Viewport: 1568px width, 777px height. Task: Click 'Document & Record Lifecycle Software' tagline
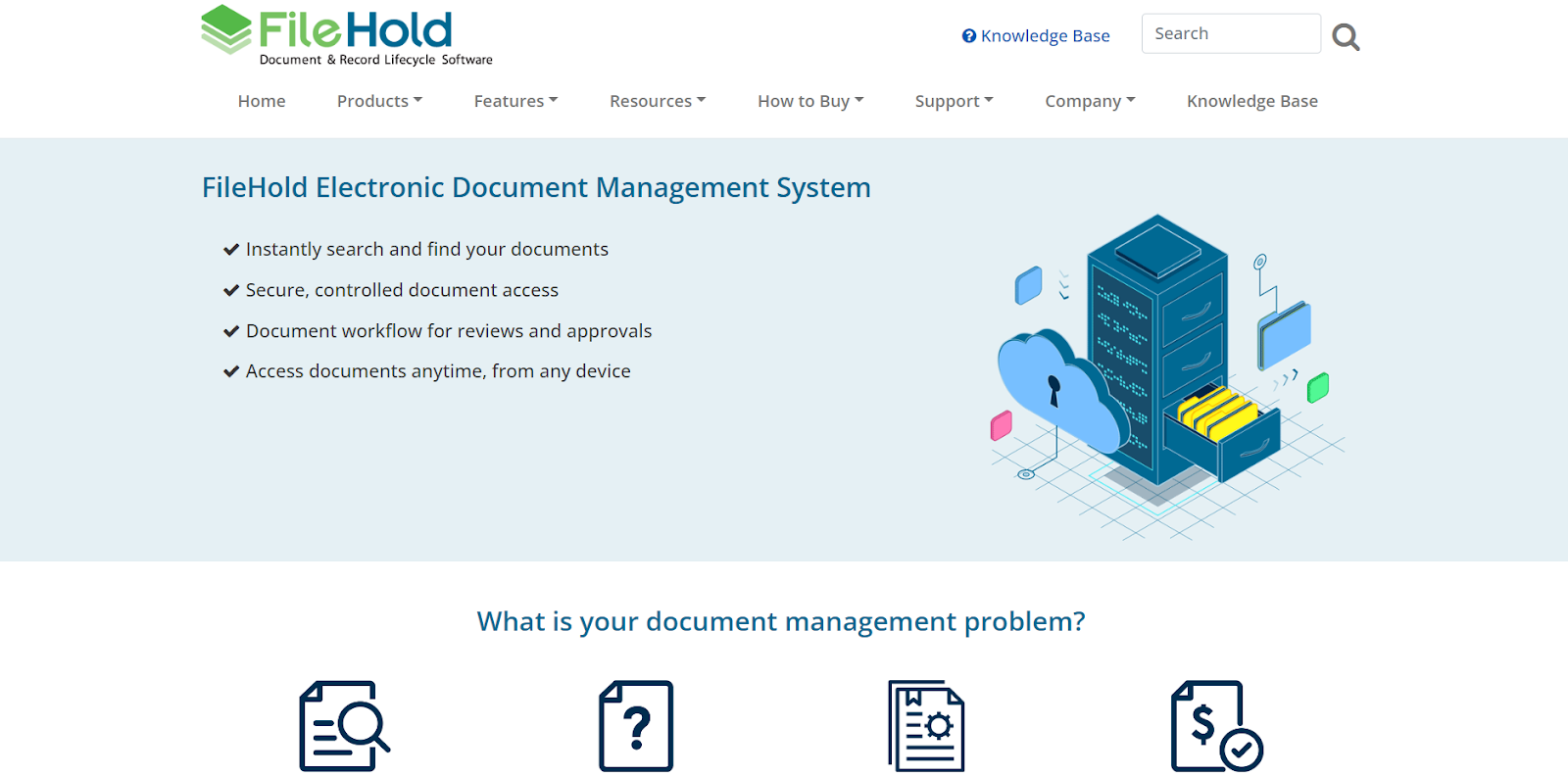point(375,60)
